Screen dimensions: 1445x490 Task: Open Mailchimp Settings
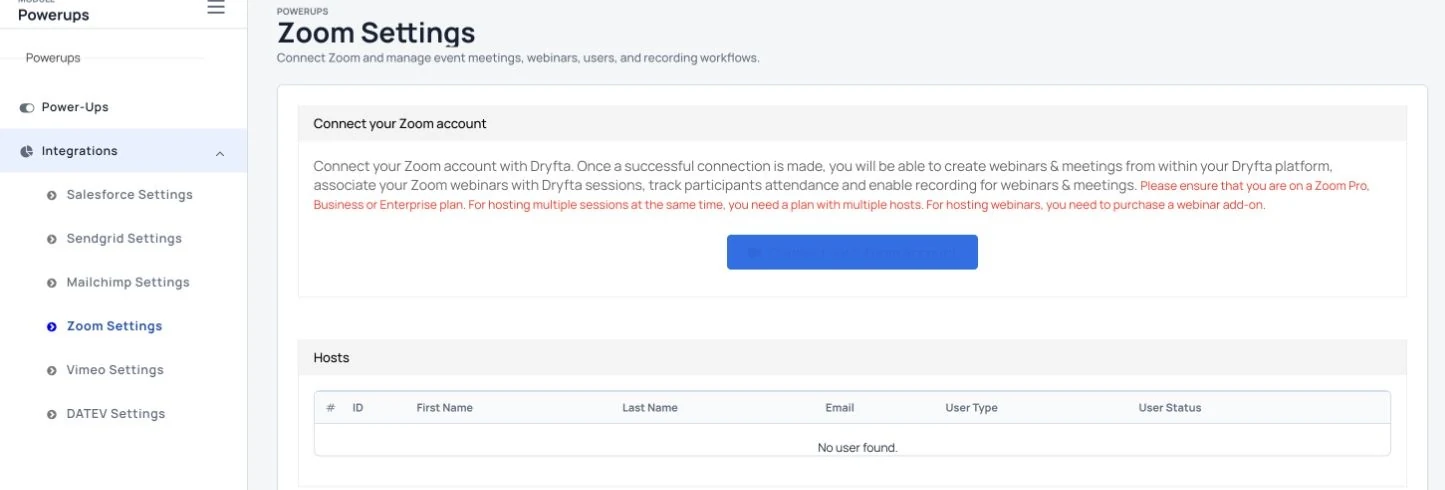click(128, 283)
